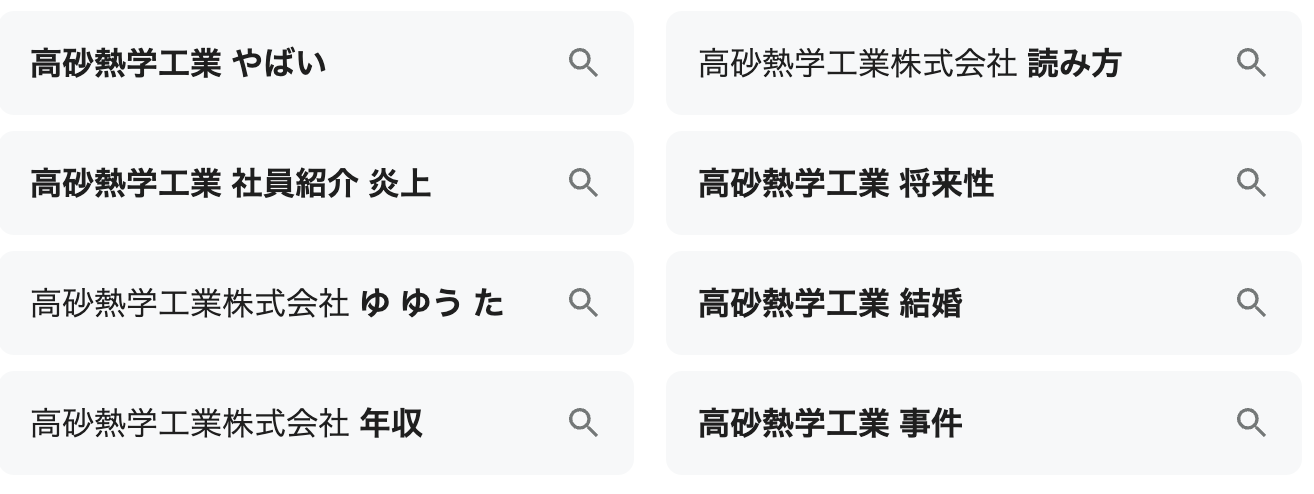Click the magnifier icon in 将来性 suggestion
The height and width of the screenshot is (494, 1314).
(x=1251, y=183)
